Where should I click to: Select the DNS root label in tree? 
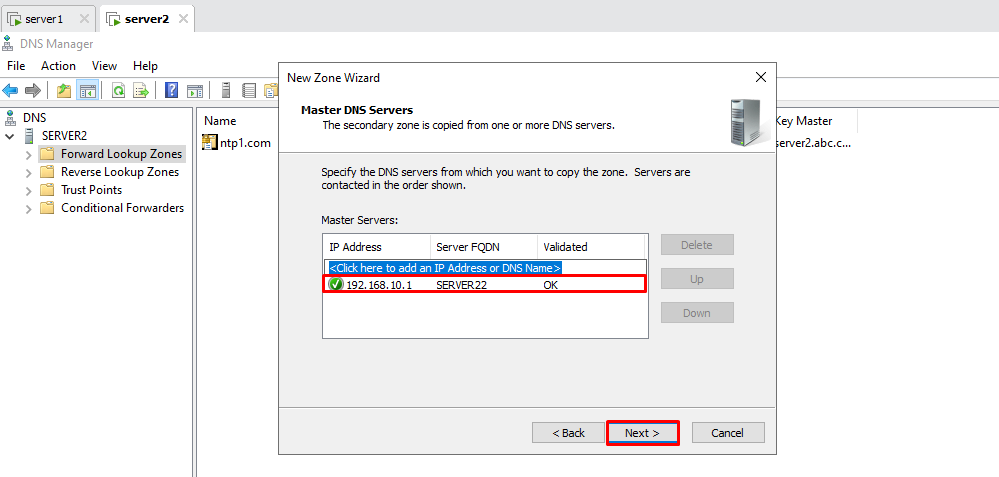34,117
